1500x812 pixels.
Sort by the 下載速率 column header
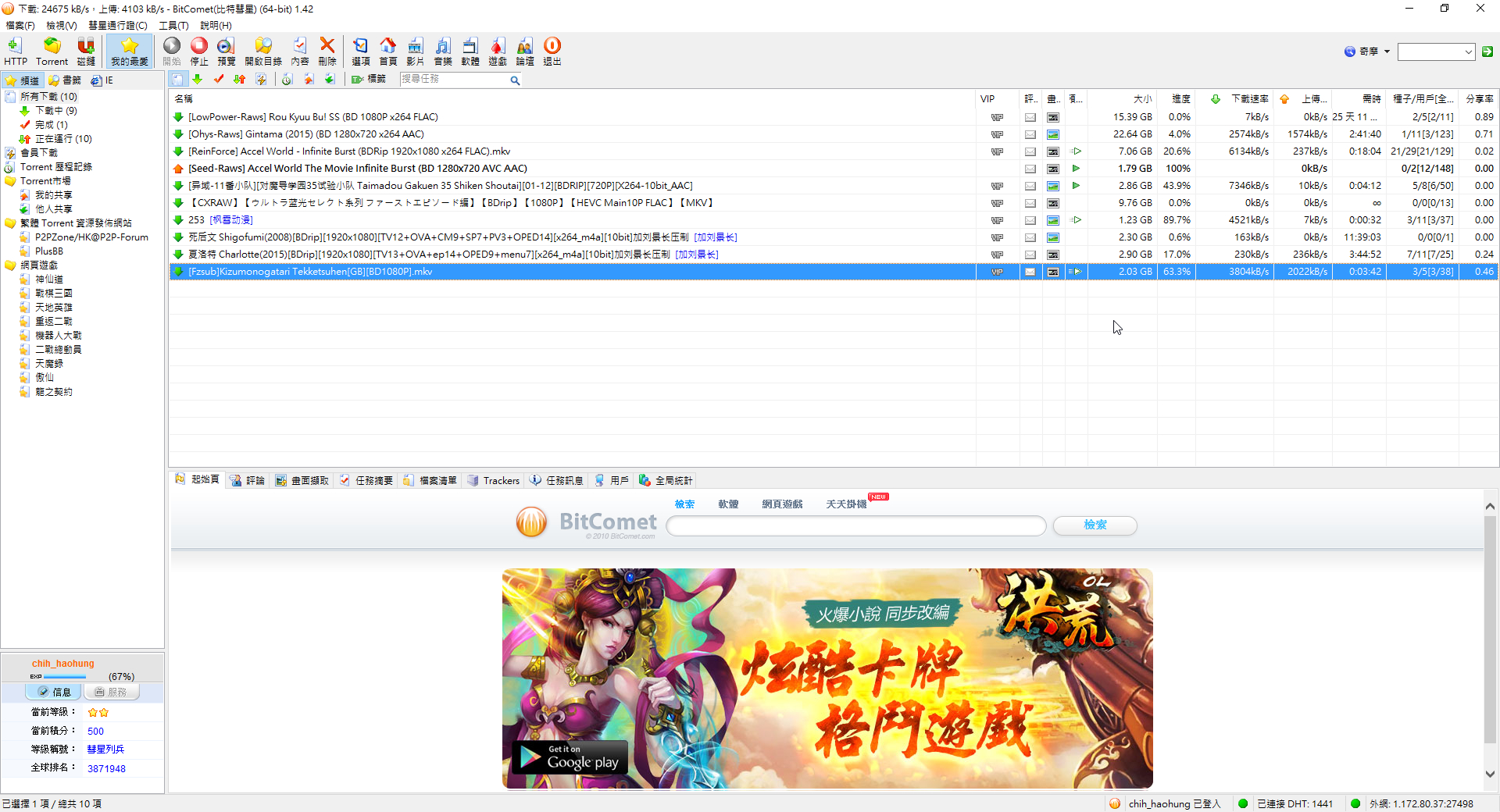tap(1249, 99)
